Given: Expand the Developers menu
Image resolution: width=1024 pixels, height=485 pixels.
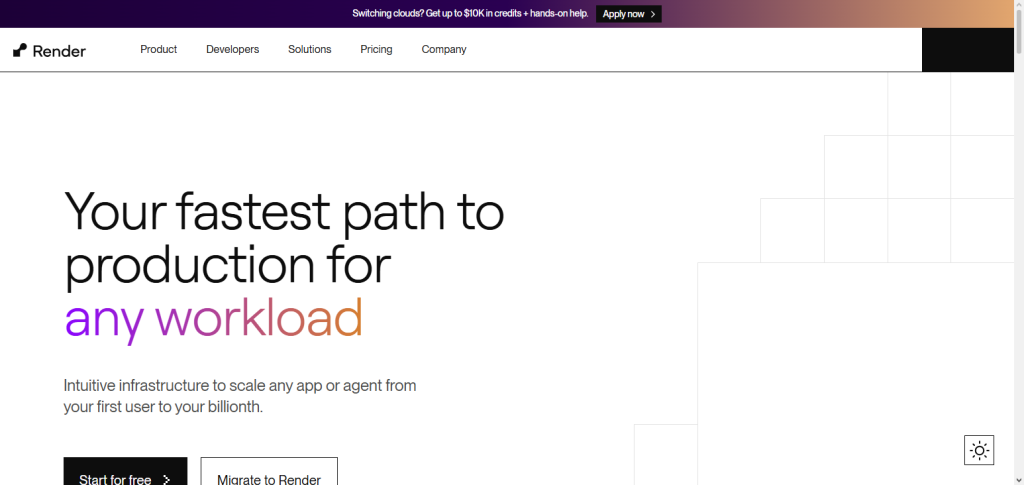Looking at the screenshot, I should (x=232, y=50).
